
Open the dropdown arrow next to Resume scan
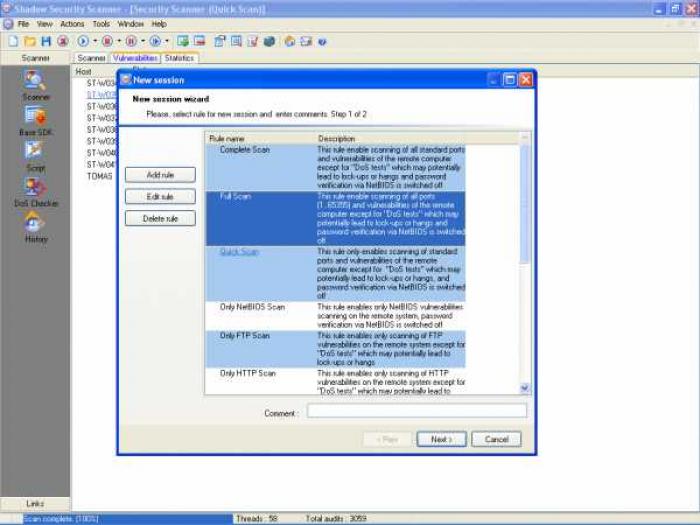pos(167,42)
